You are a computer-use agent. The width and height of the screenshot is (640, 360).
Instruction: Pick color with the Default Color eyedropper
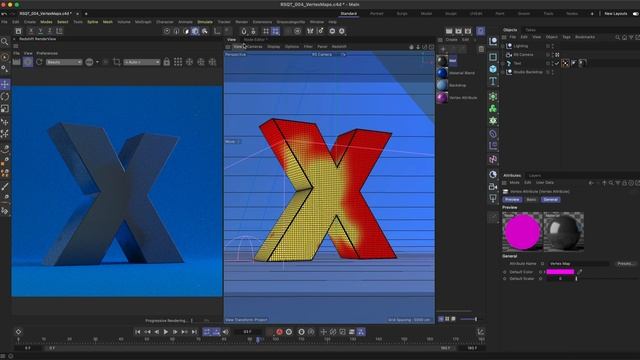click(579, 271)
